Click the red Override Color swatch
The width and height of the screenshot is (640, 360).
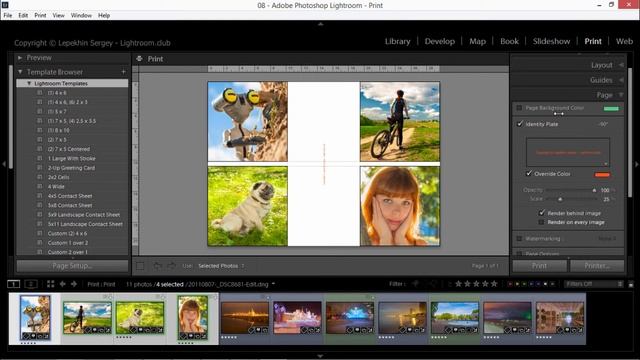602,174
